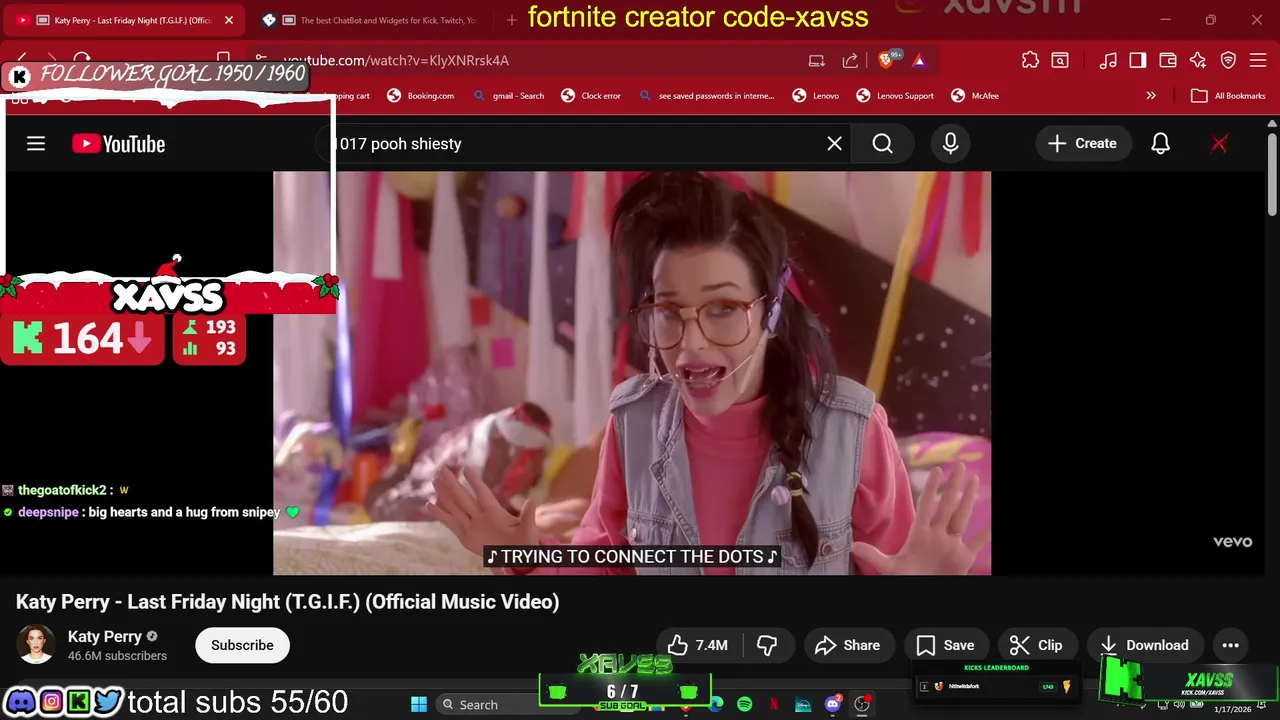Open Katy Perry channel name link
Image resolution: width=1280 pixels, height=720 pixels.
pyautogui.click(x=105, y=636)
